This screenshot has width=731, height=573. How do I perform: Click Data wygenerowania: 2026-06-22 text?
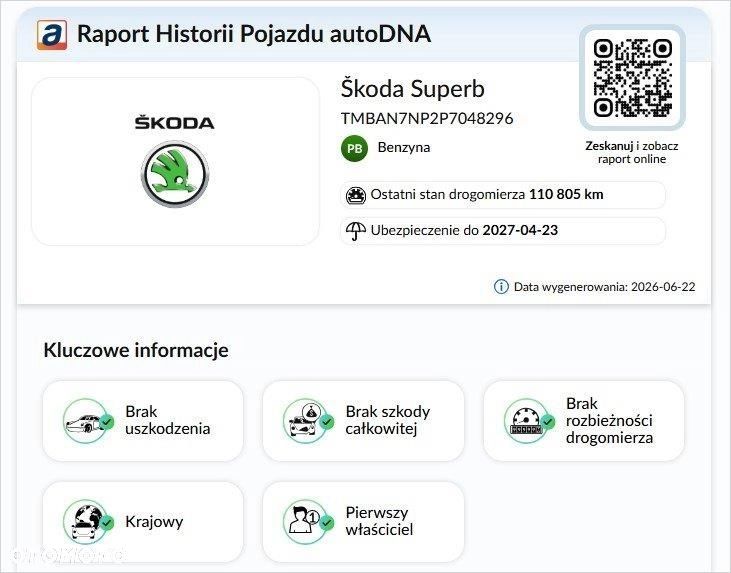pos(604,287)
